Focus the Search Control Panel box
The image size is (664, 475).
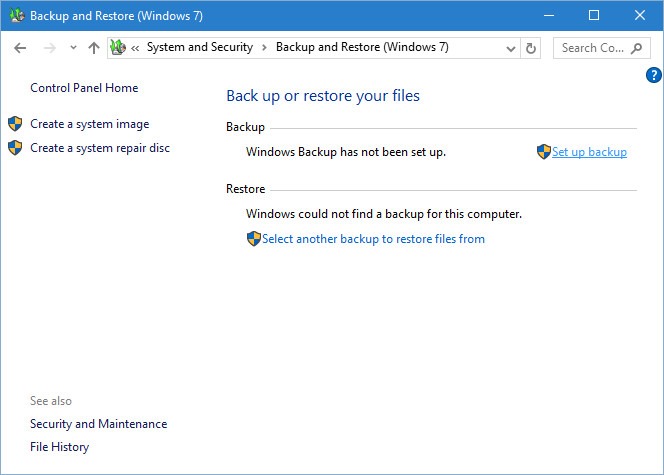pos(601,48)
